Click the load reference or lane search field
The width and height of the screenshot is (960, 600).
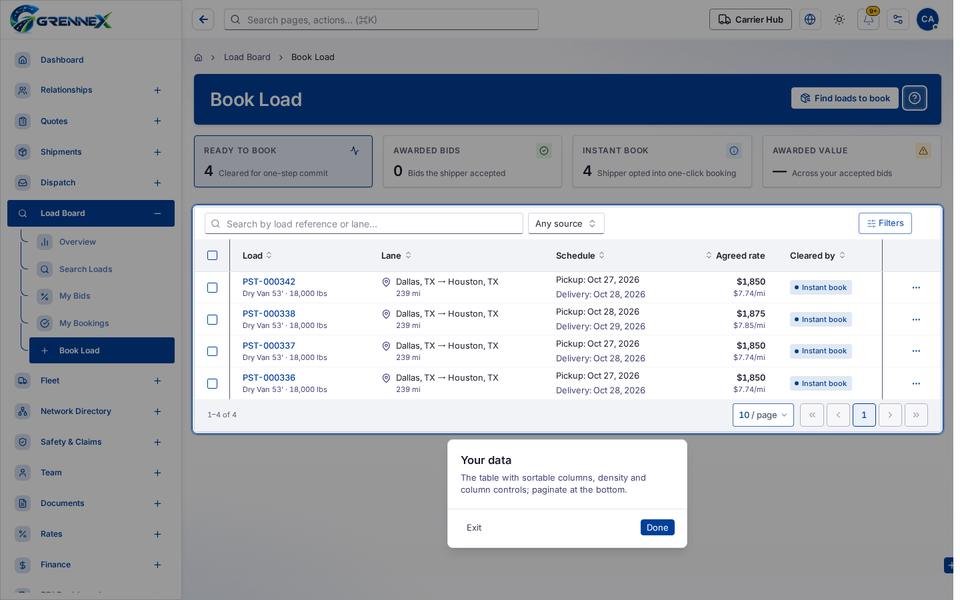(x=364, y=224)
